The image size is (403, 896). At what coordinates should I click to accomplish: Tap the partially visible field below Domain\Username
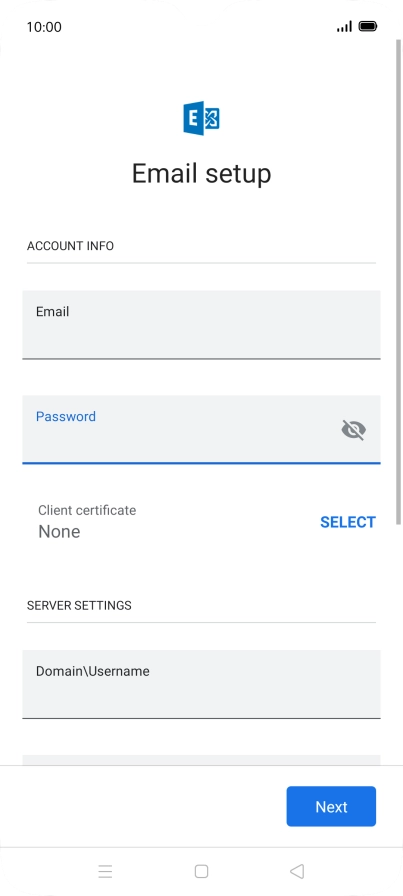click(x=201, y=760)
